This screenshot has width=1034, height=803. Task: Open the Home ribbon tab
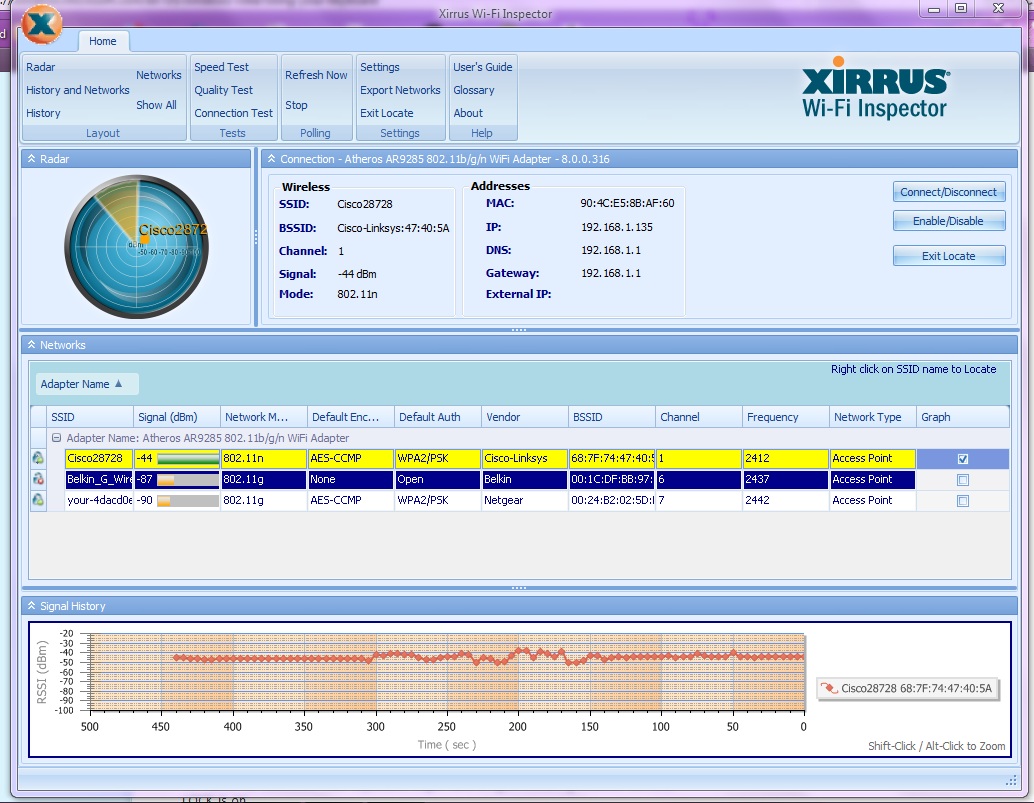tap(103, 41)
